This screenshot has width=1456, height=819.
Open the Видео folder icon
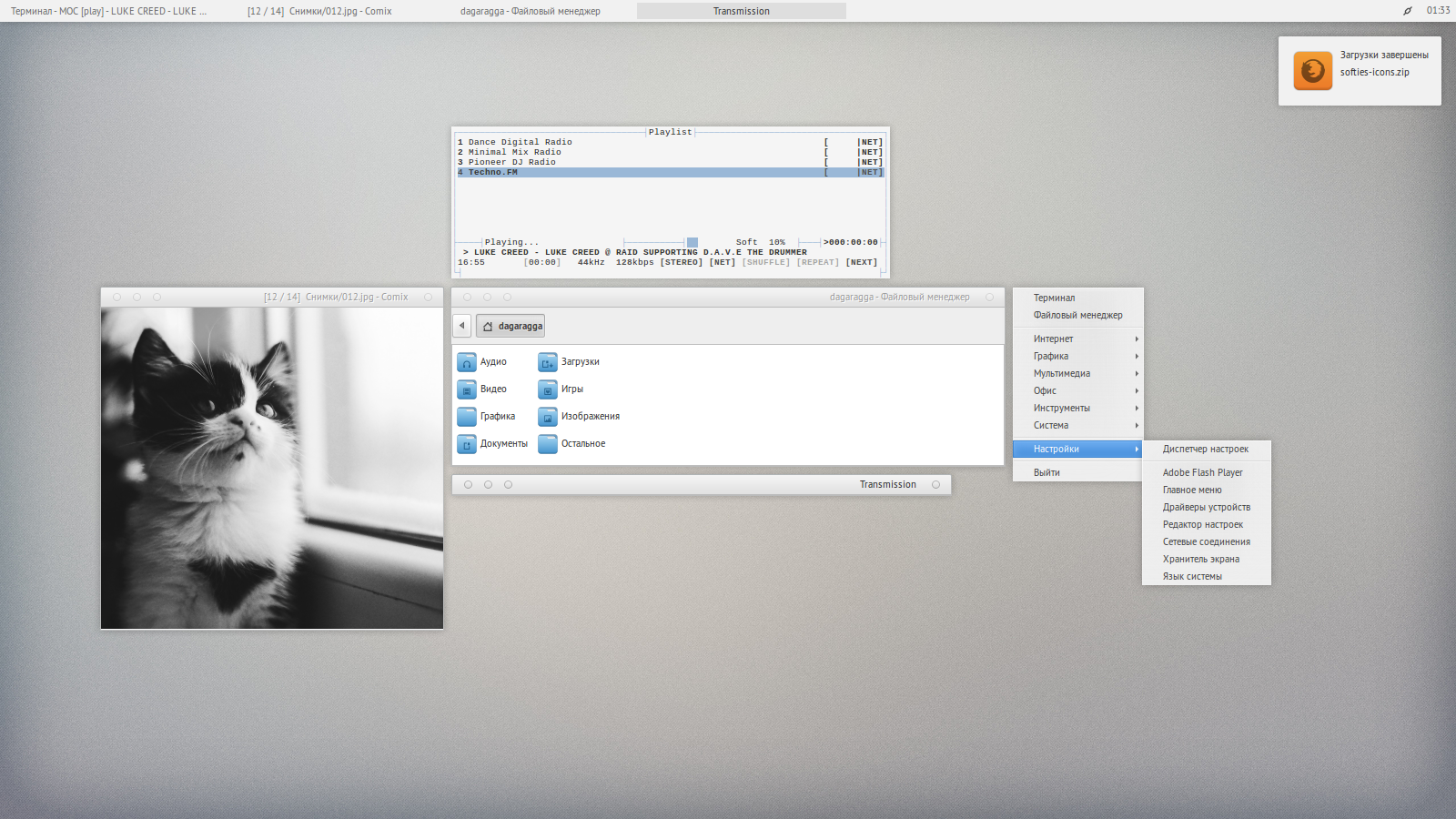pos(467,389)
